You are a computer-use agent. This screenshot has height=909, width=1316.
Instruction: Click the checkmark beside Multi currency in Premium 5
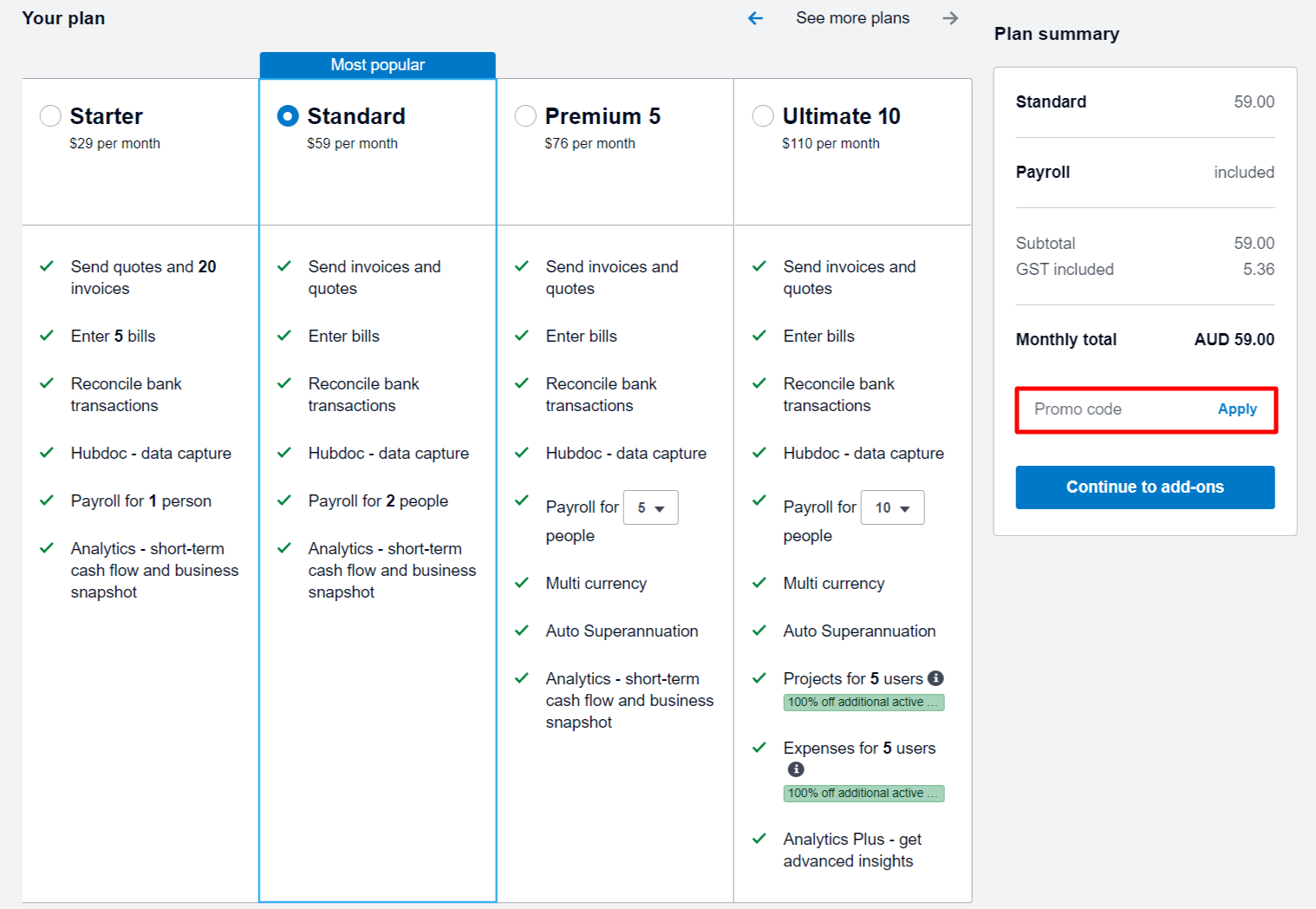[x=522, y=583]
